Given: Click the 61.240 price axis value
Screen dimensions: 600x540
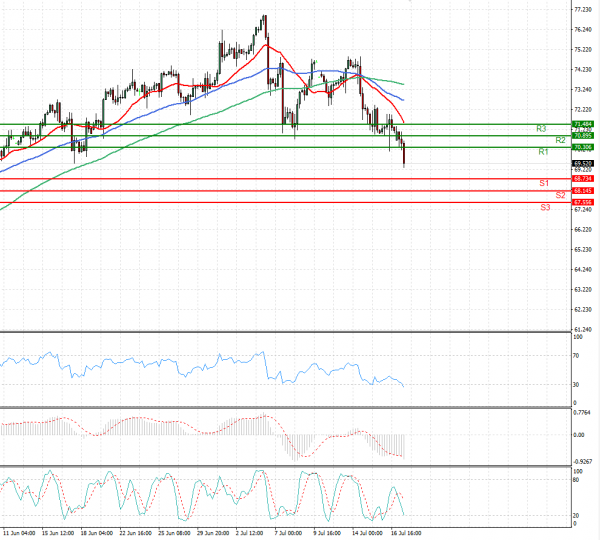Looking at the screenshot, I should point(583,330).
